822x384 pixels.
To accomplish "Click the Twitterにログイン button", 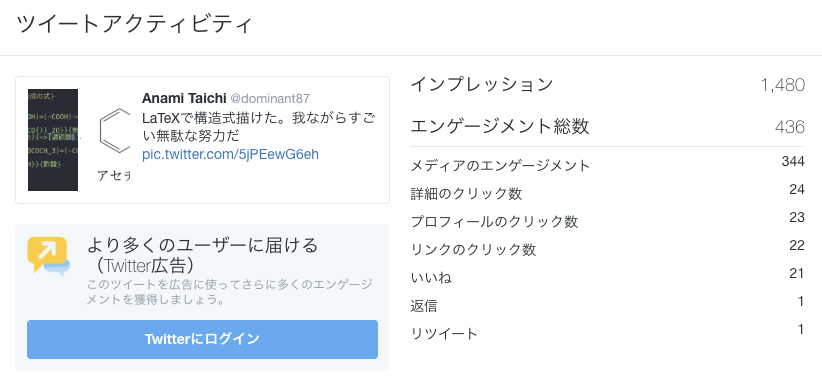I will 202,339.
